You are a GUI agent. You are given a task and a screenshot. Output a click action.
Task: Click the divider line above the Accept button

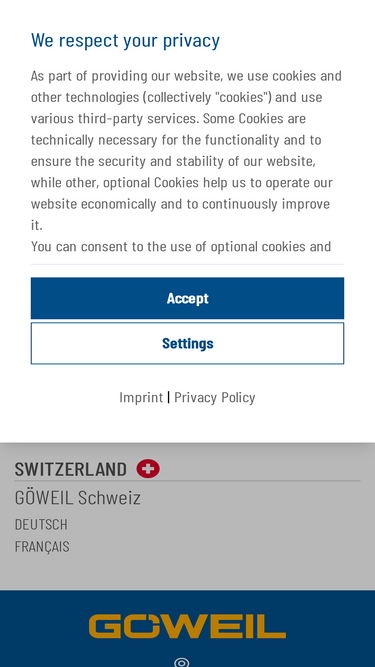[x=188, y=265]
